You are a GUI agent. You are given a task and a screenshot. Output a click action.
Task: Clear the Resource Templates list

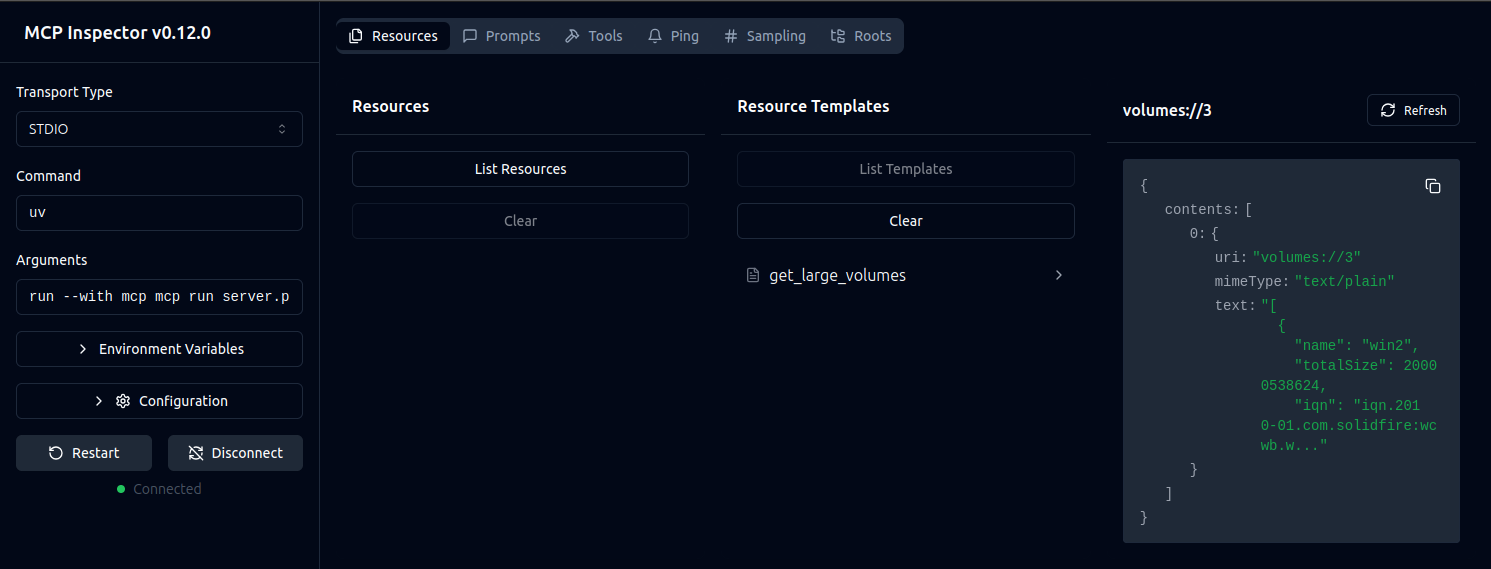coord(906,221)
